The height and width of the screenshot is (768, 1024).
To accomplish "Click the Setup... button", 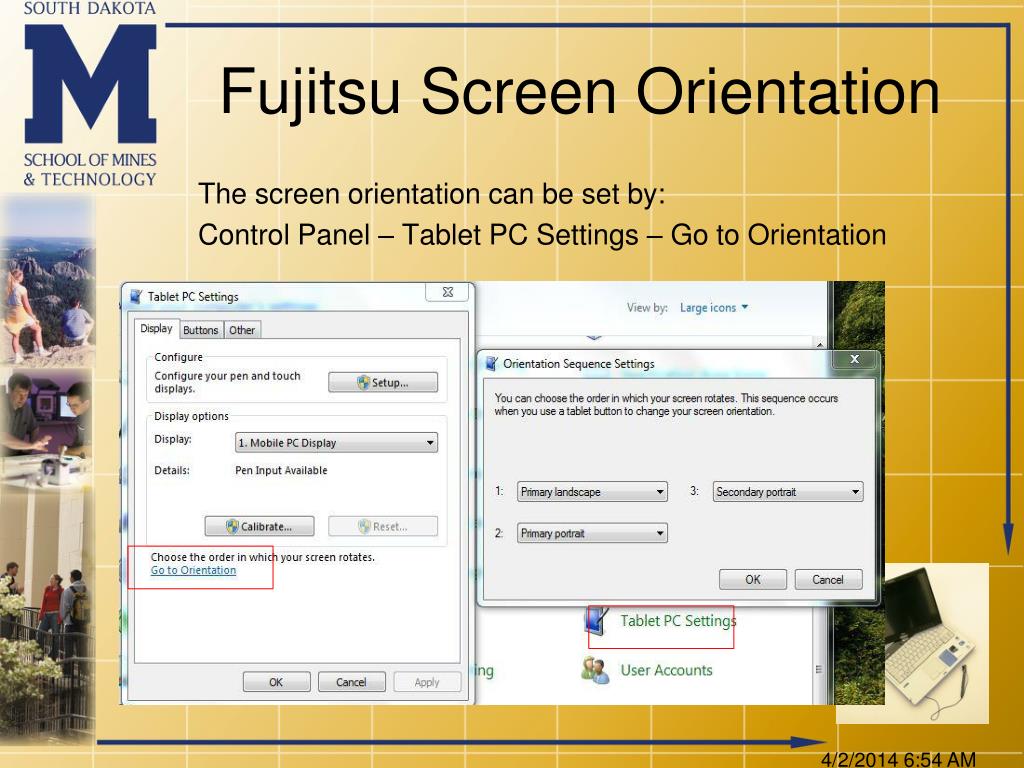I will pos(383,383).
